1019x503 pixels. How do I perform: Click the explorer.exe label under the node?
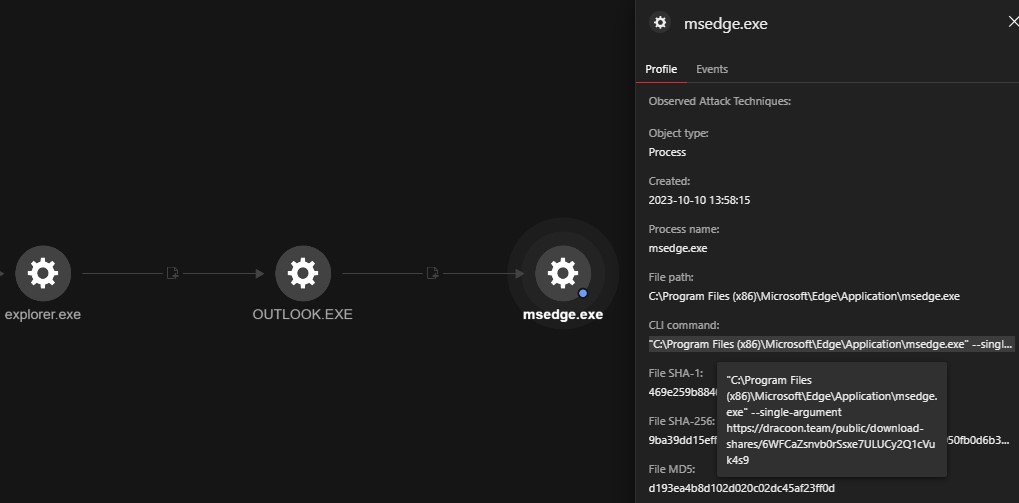click(42, 314)
